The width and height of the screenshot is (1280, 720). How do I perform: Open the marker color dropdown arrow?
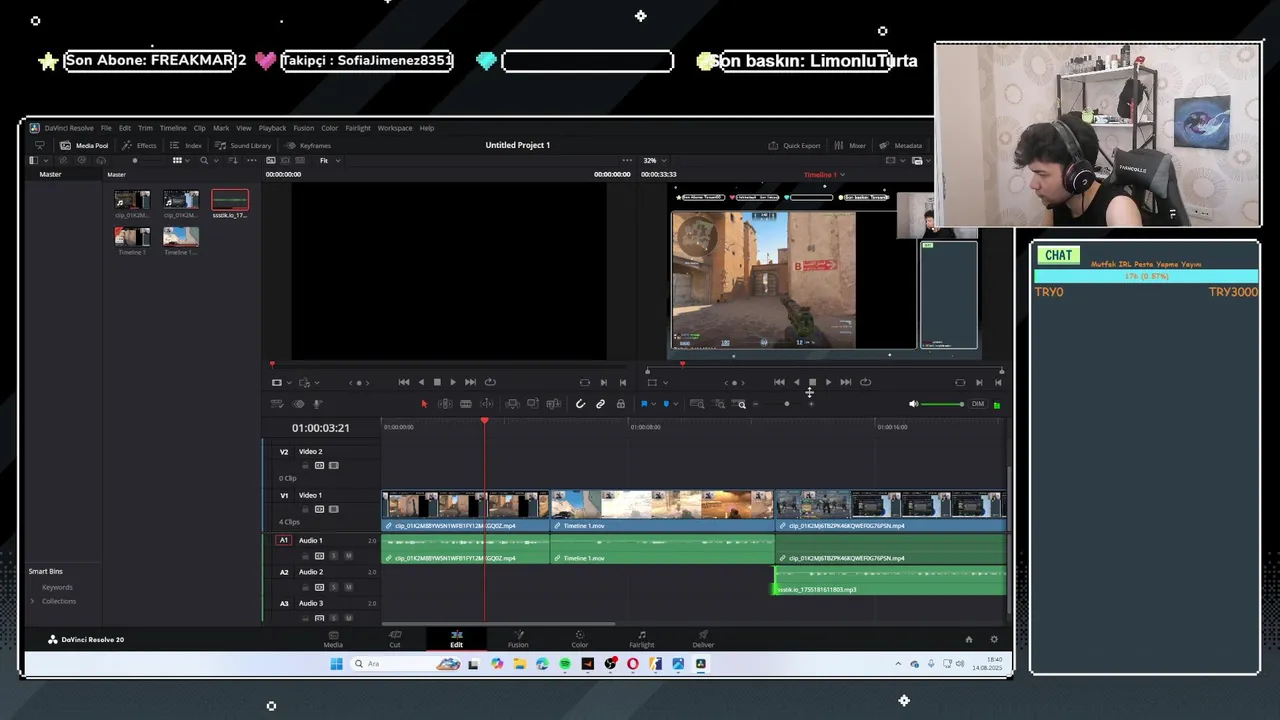pos(675,404)
